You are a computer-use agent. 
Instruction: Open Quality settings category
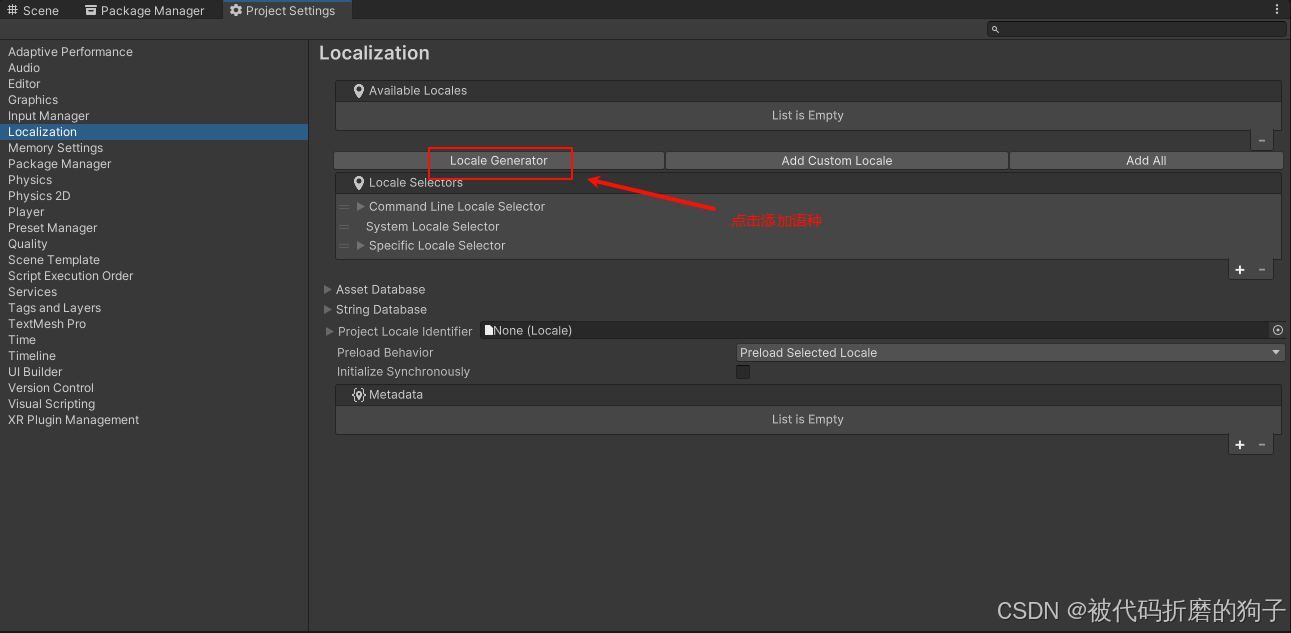tap(28, 244)
